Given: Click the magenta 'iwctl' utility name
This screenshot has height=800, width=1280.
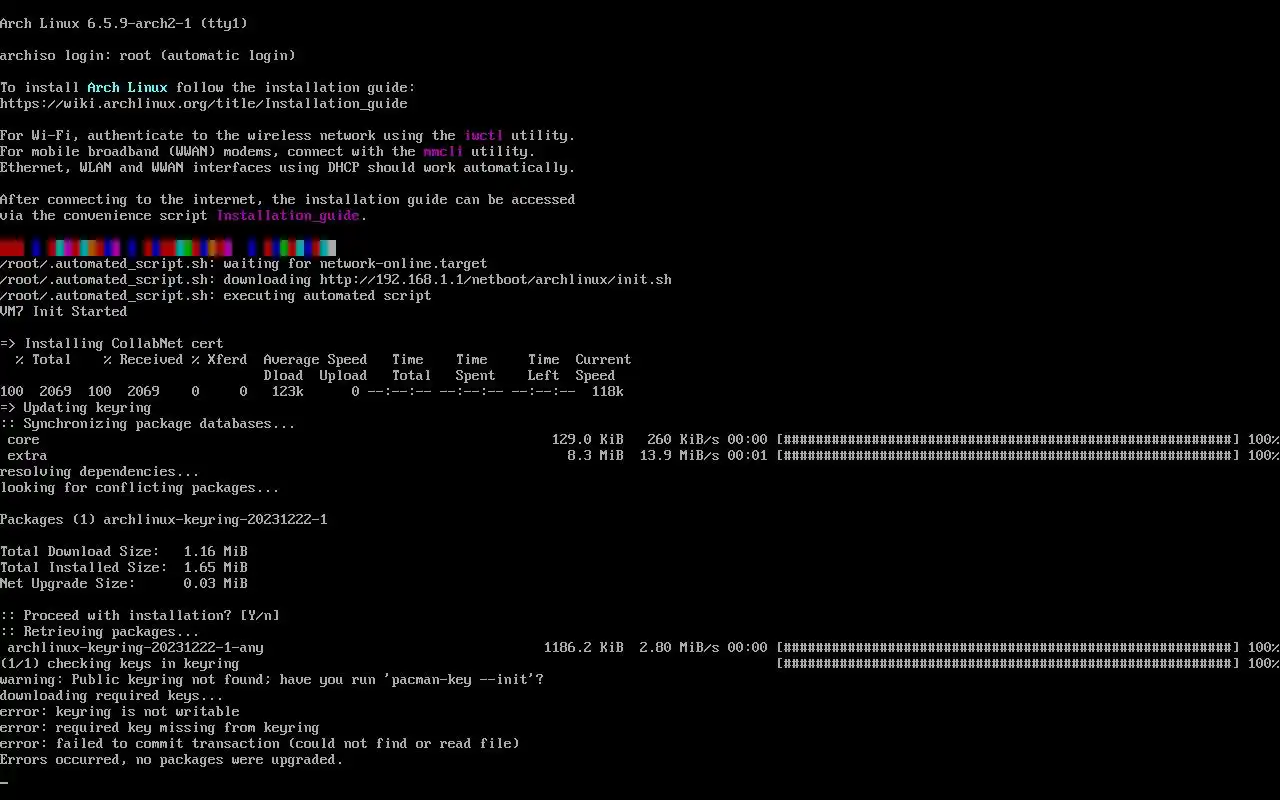Looking at the screenshot, I should (484, 135).
